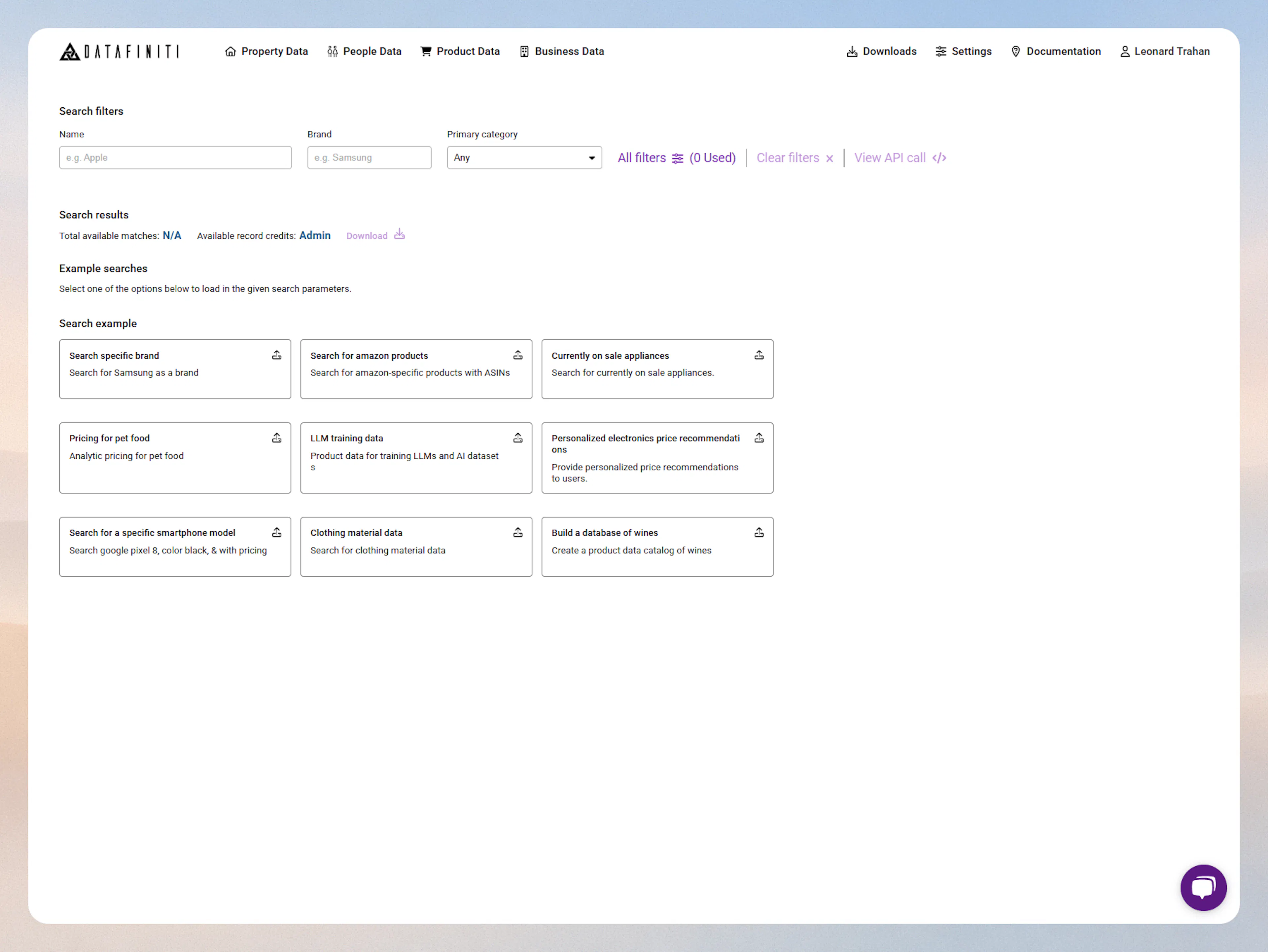This screenshot has height=952, width=1268.
Task: Open Documentation via the location pin icon
Action: tap(1016, 51)
